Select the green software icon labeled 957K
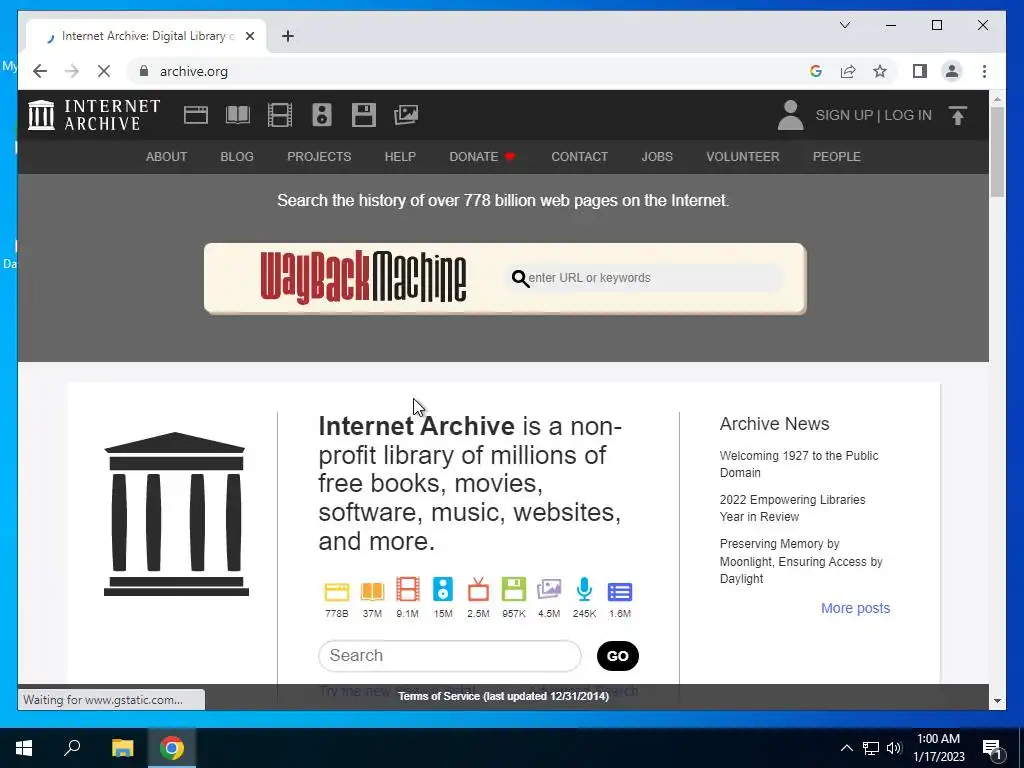The image size is (1024, 768). pos(513,589)
